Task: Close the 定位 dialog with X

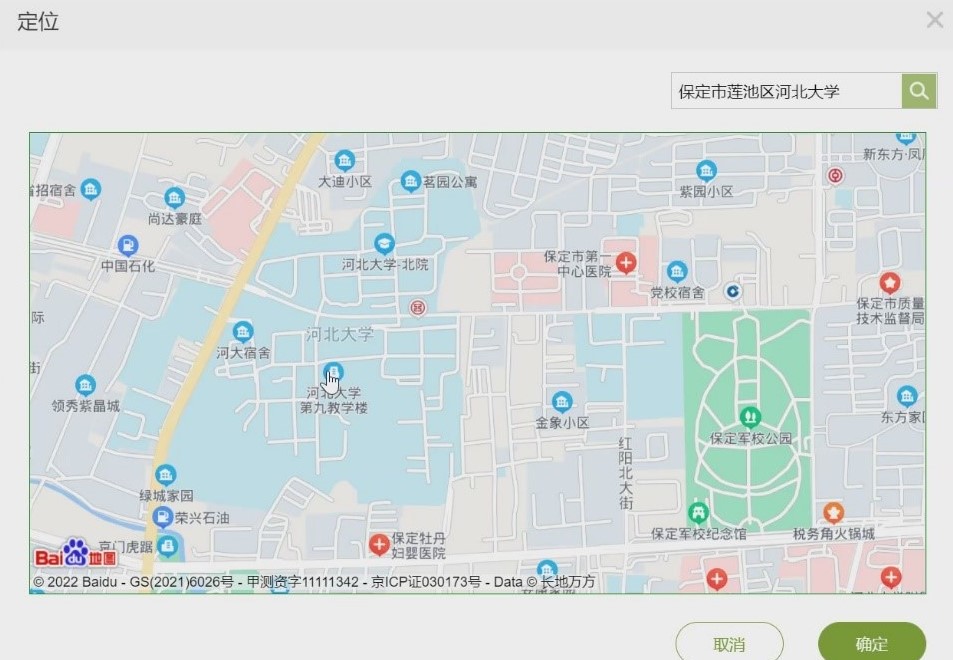Action: click(934, 20)
